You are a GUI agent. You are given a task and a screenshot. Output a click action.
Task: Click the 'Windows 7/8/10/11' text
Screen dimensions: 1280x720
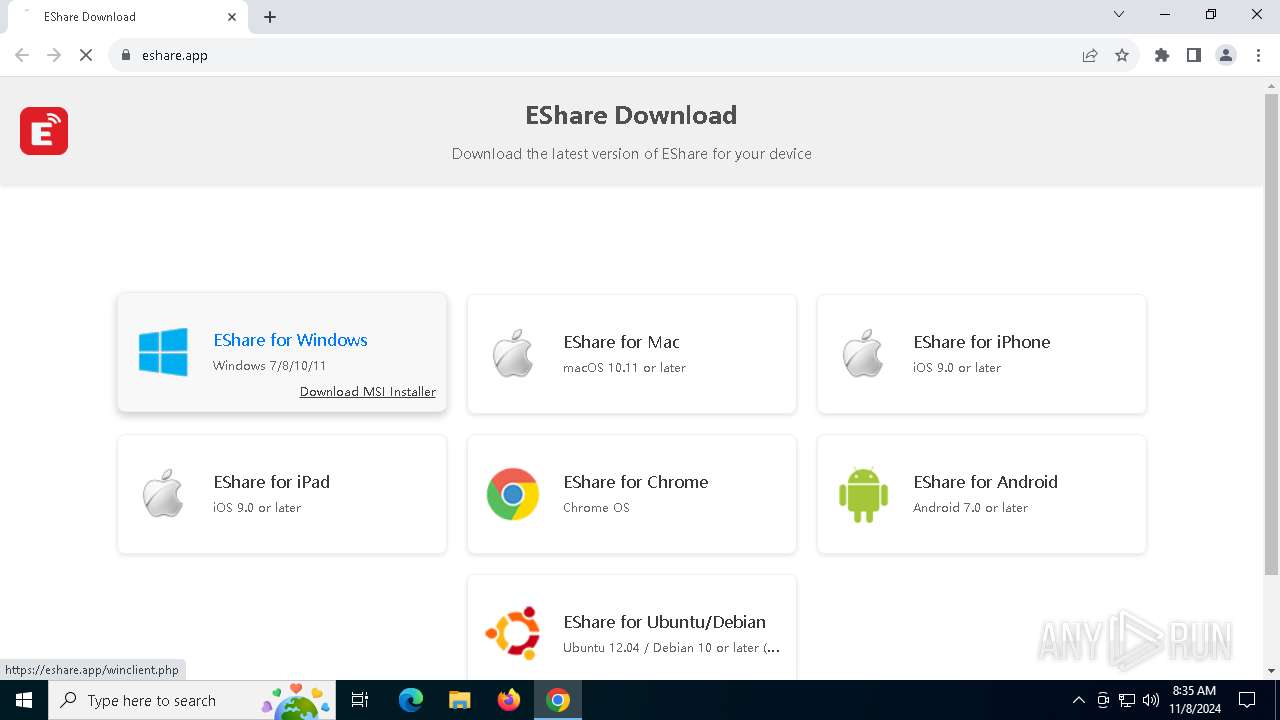pos(270,366)
